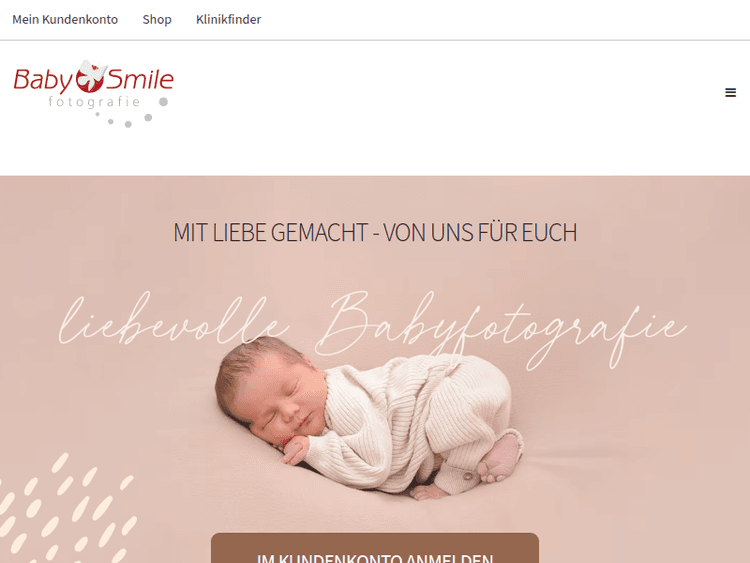This screenshot has height=563, width=750.
Task: Click the sleeping baby's face
Action: coord(282,398)
